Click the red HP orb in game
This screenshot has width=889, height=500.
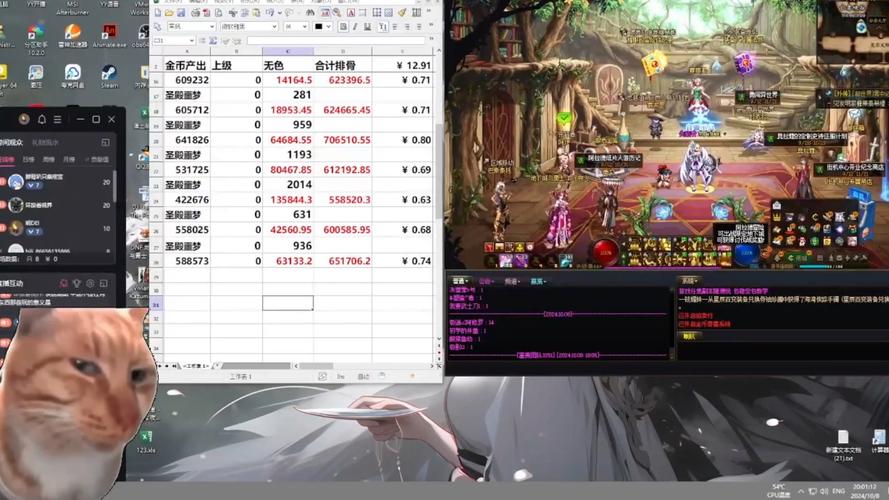[x=605, y=252]
